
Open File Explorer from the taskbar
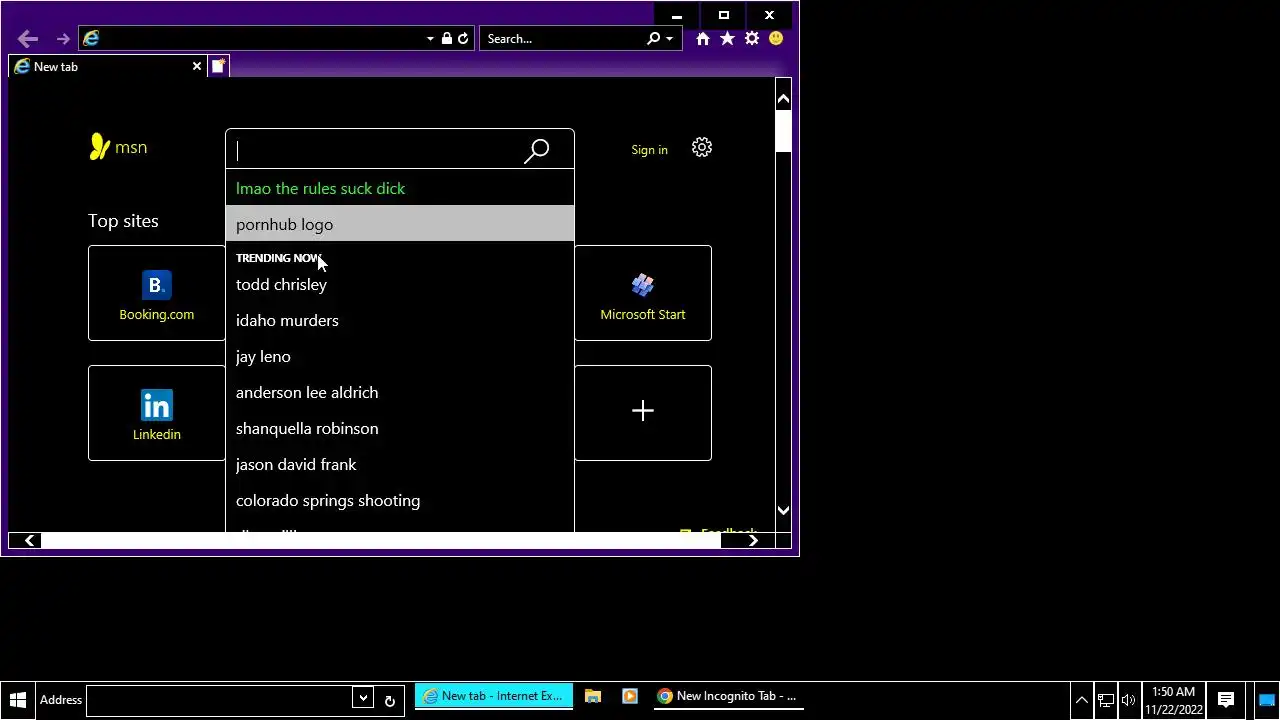click(593, 697)
